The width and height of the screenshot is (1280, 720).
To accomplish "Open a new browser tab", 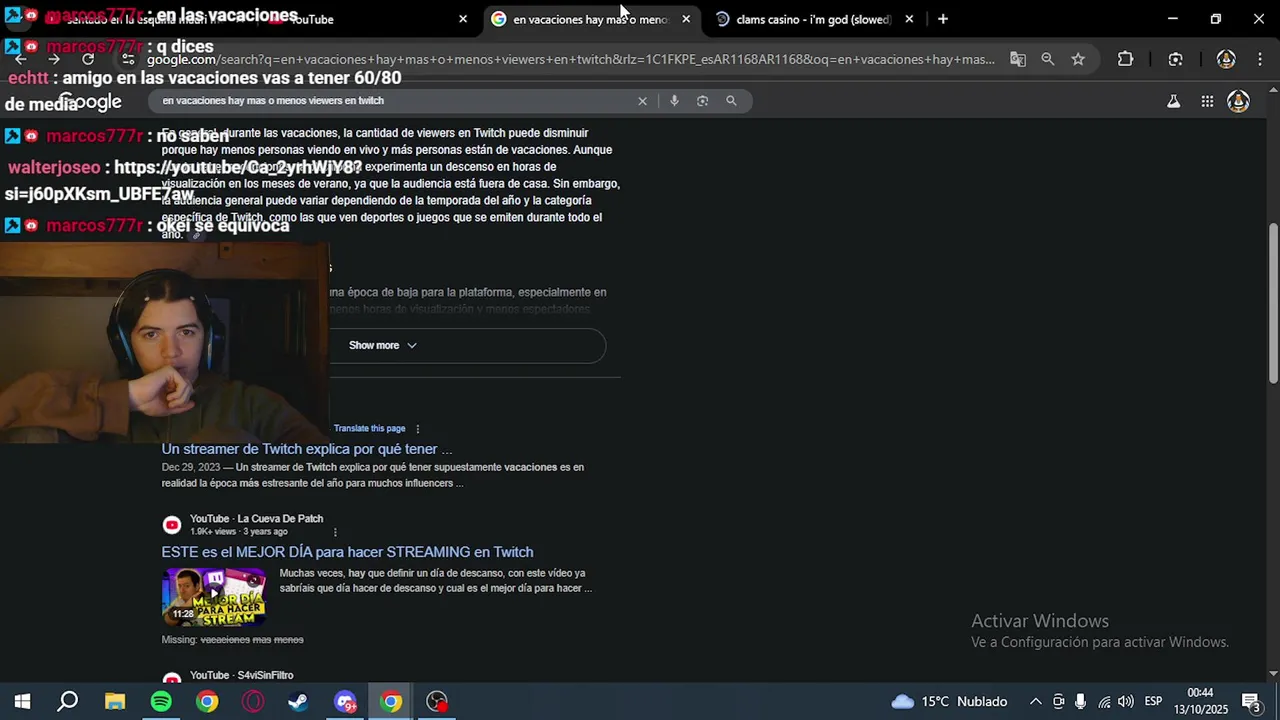I will click(x=942, y=19).
